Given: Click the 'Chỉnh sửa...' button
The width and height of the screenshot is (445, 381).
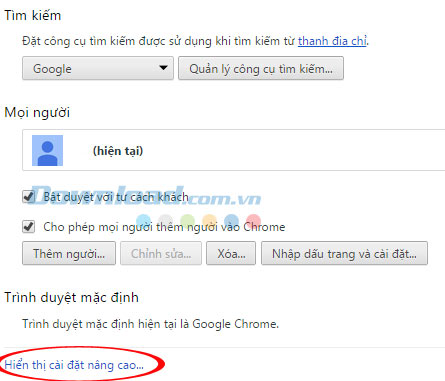Looking at the screenshot, I should pyautogui.click(x=161, y=254).
